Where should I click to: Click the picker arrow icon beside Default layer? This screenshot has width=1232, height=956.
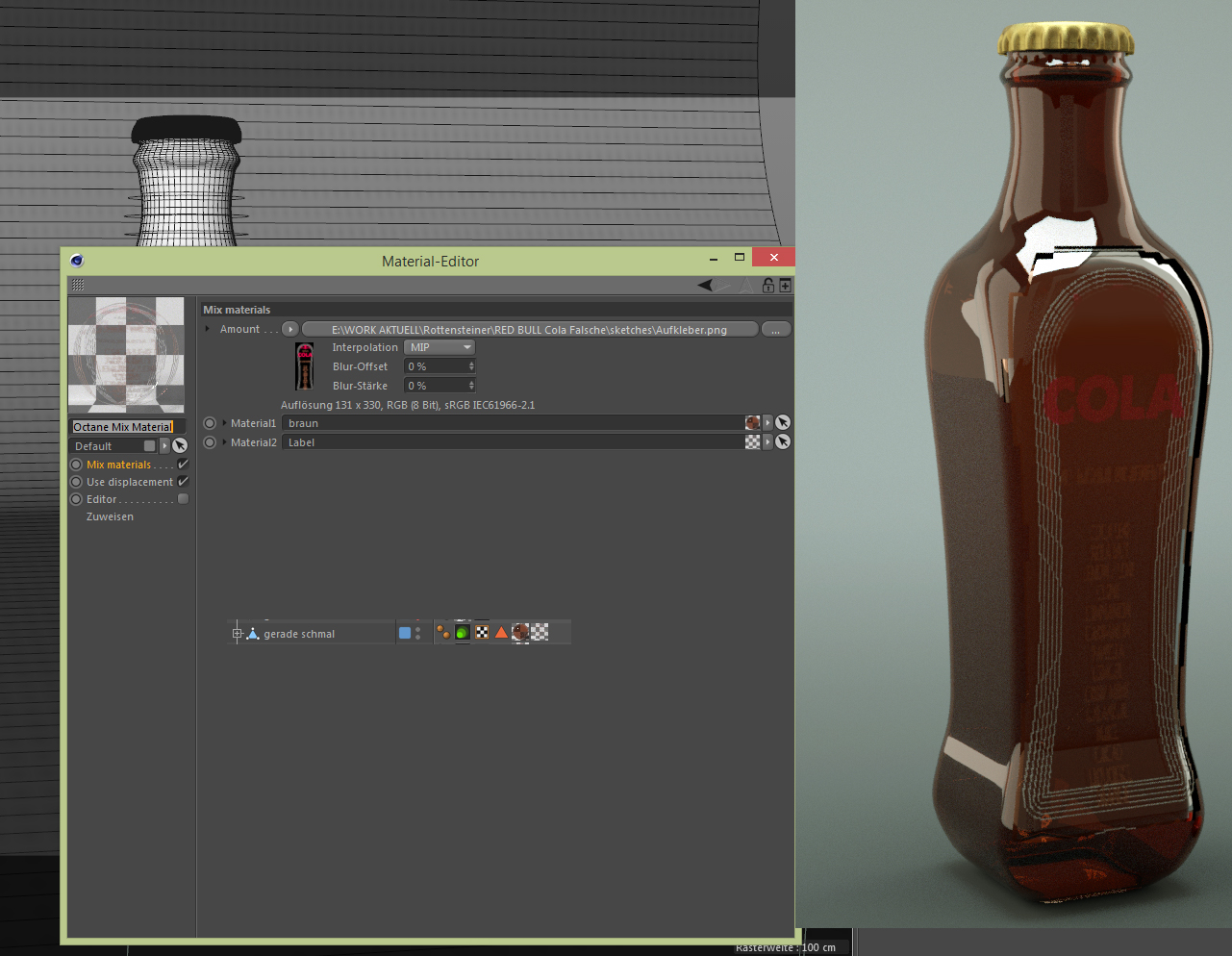click(x=180, y=445)
